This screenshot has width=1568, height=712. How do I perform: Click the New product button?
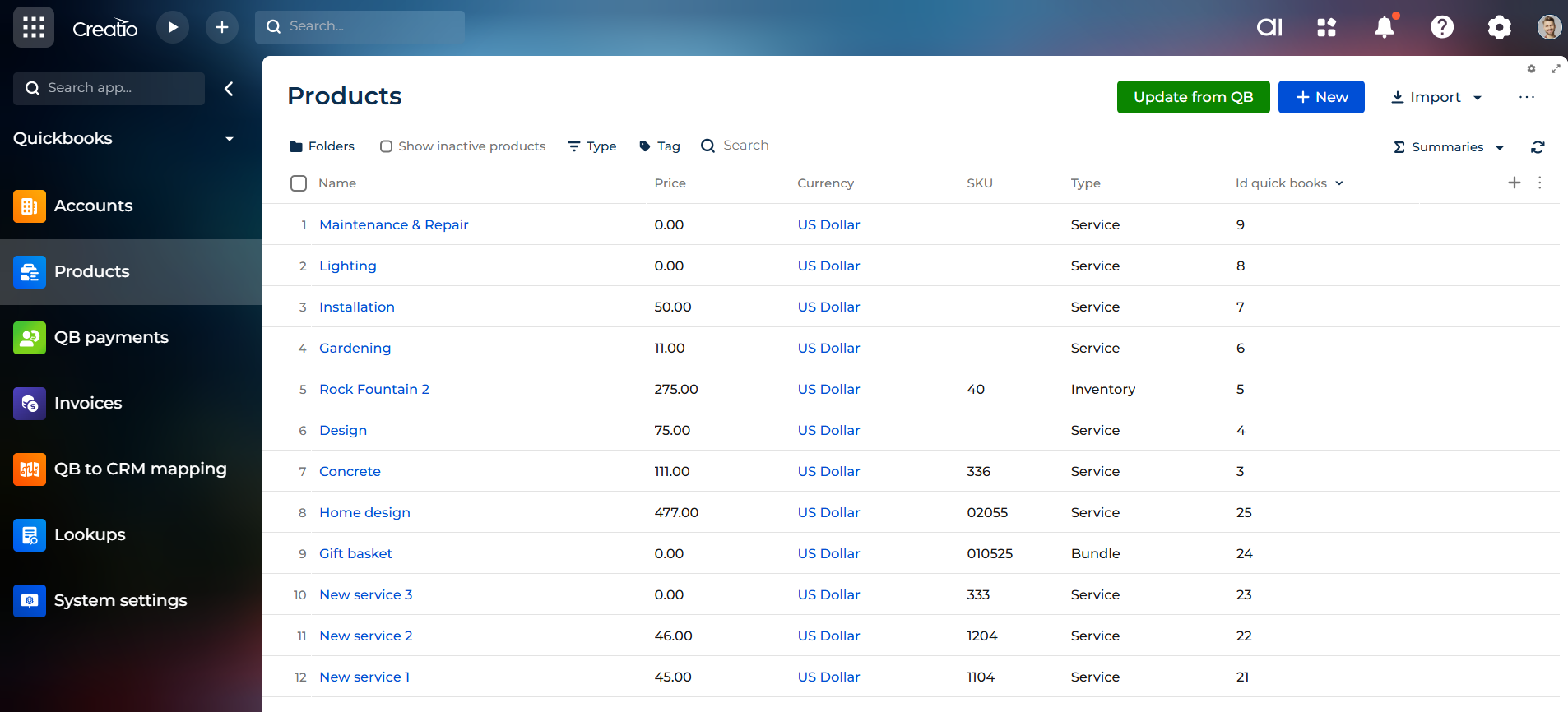click(1321, 97)
